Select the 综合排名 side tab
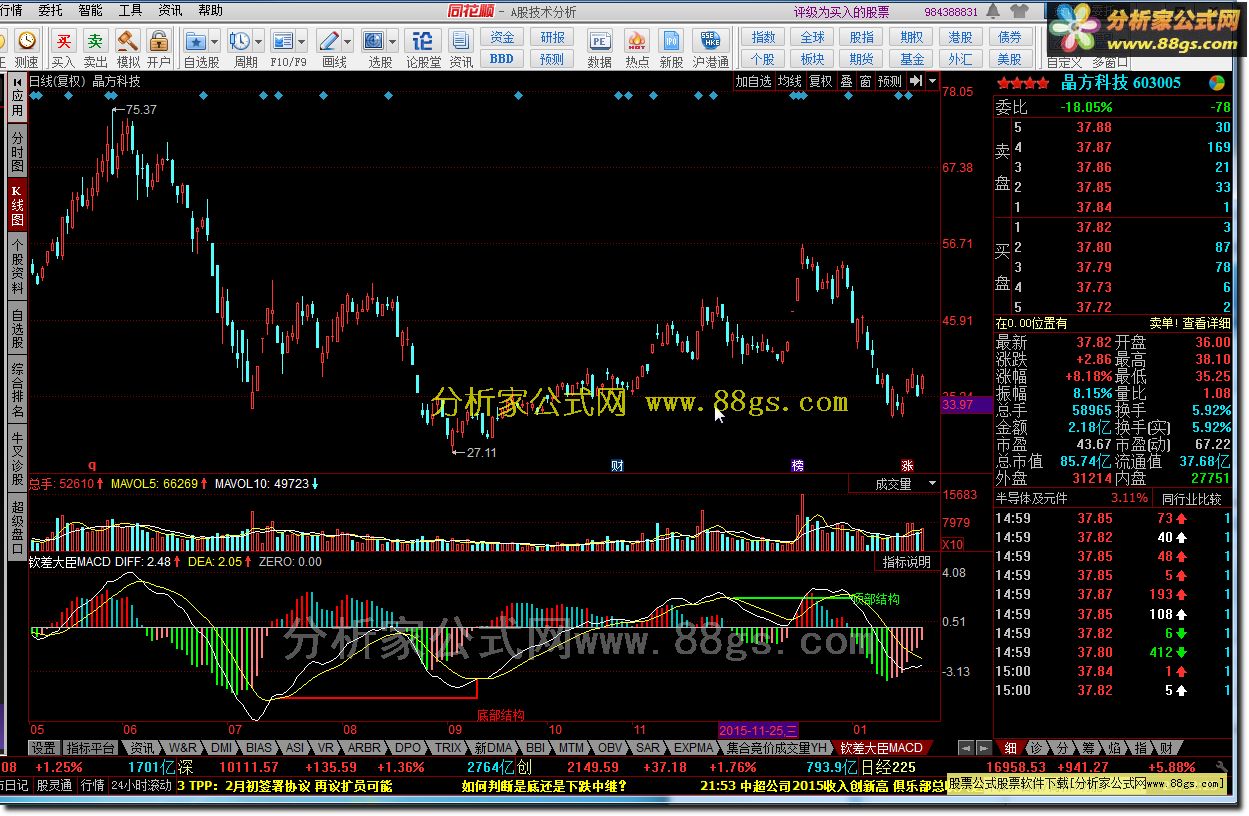 pyautogui.click(x=17, y=391)
